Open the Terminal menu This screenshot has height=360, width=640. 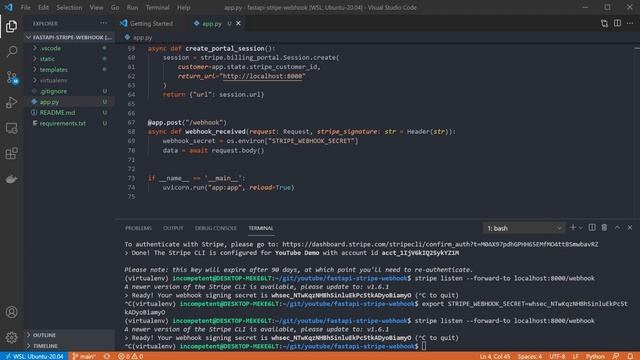(x=157, y=7)
